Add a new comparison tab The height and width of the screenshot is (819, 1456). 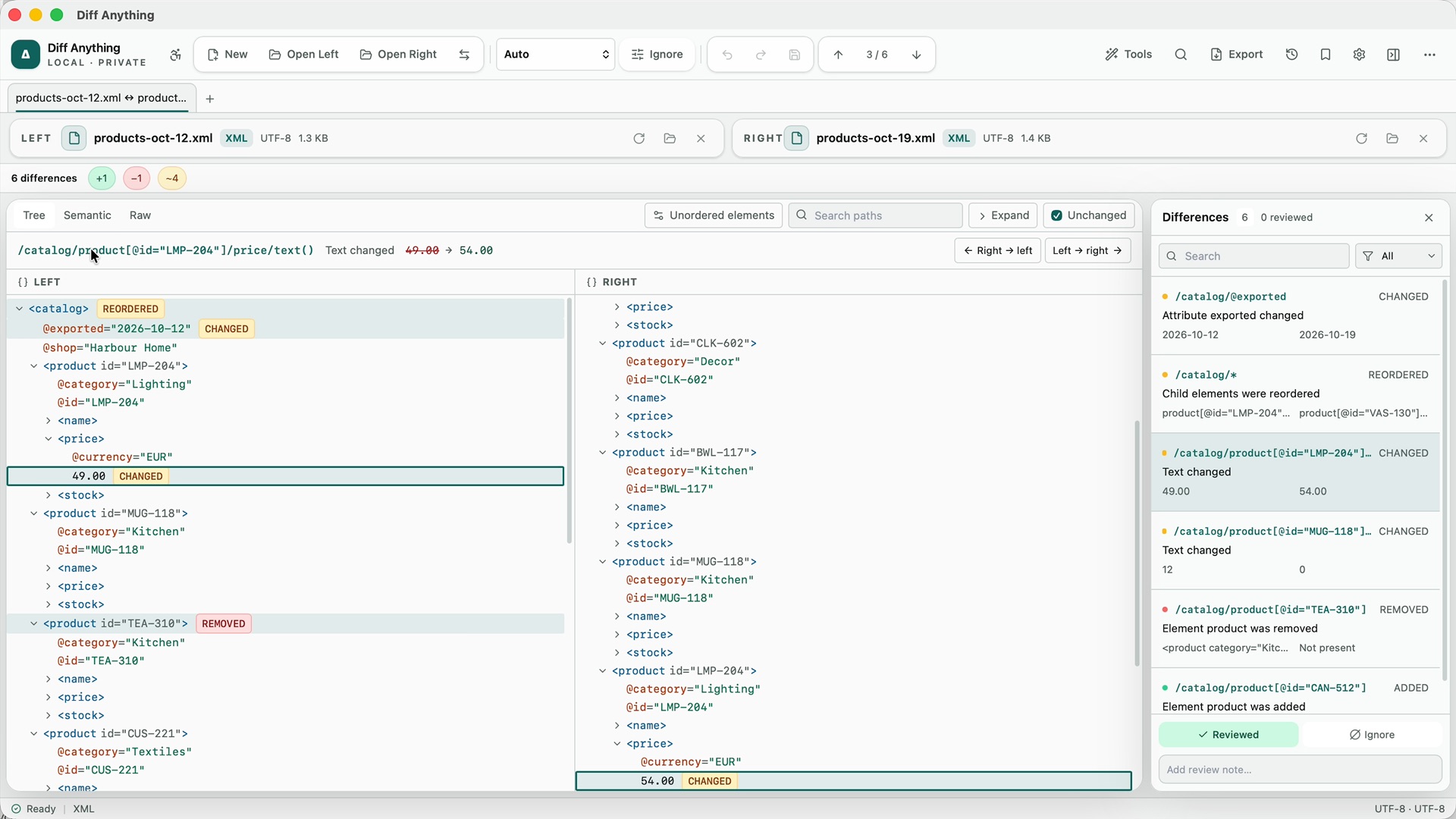(210, 99)
